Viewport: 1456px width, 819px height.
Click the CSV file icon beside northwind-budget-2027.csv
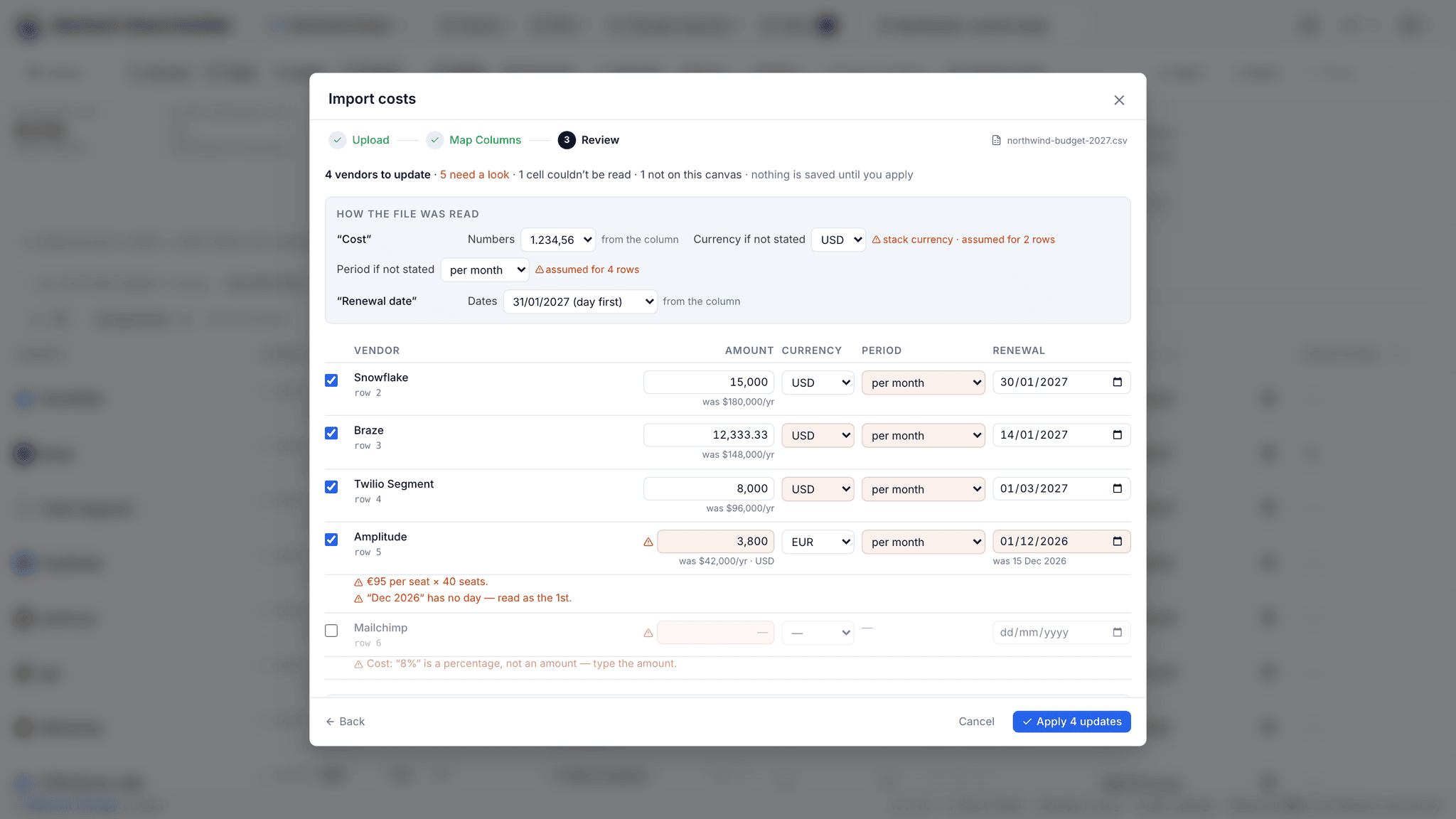(x=996, y=141)
